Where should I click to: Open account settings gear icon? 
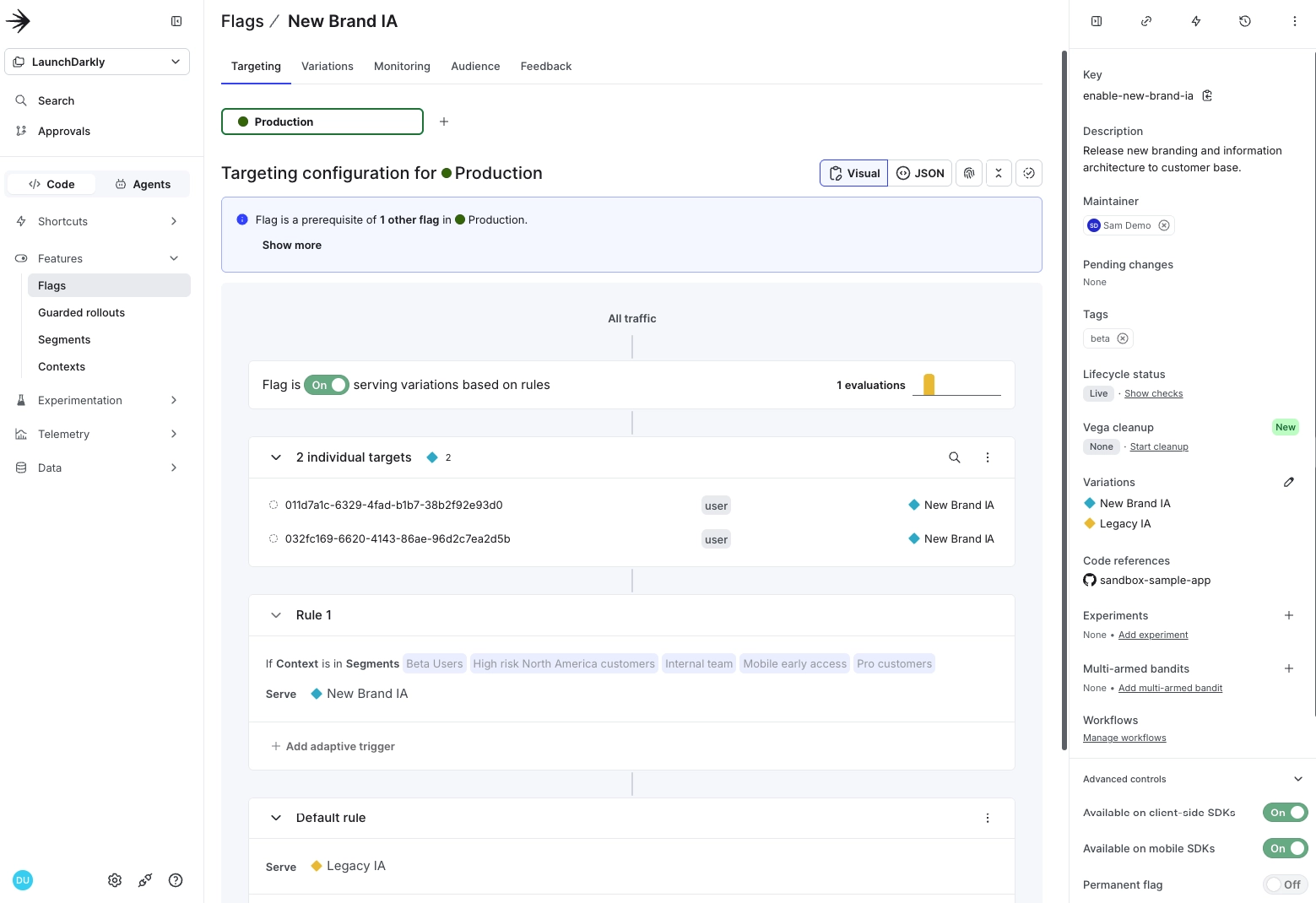(115, 880)
